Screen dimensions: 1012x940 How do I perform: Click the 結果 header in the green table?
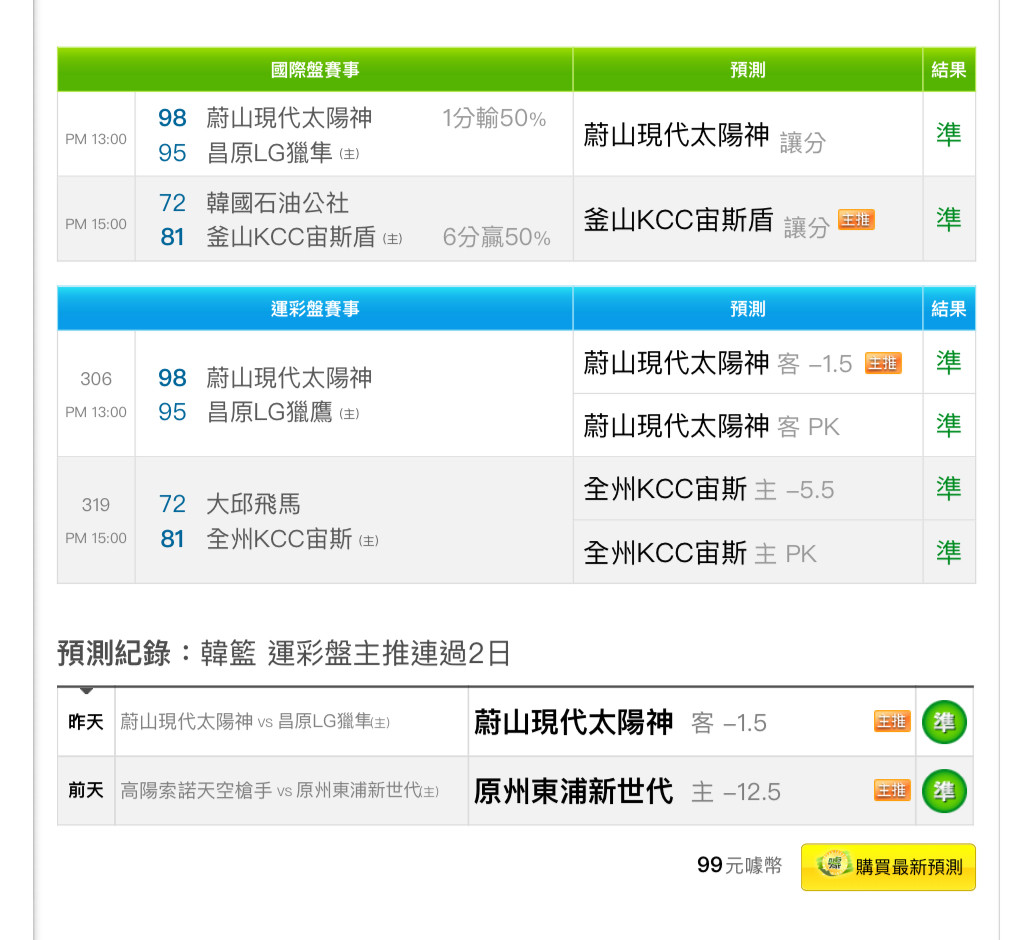949,70
